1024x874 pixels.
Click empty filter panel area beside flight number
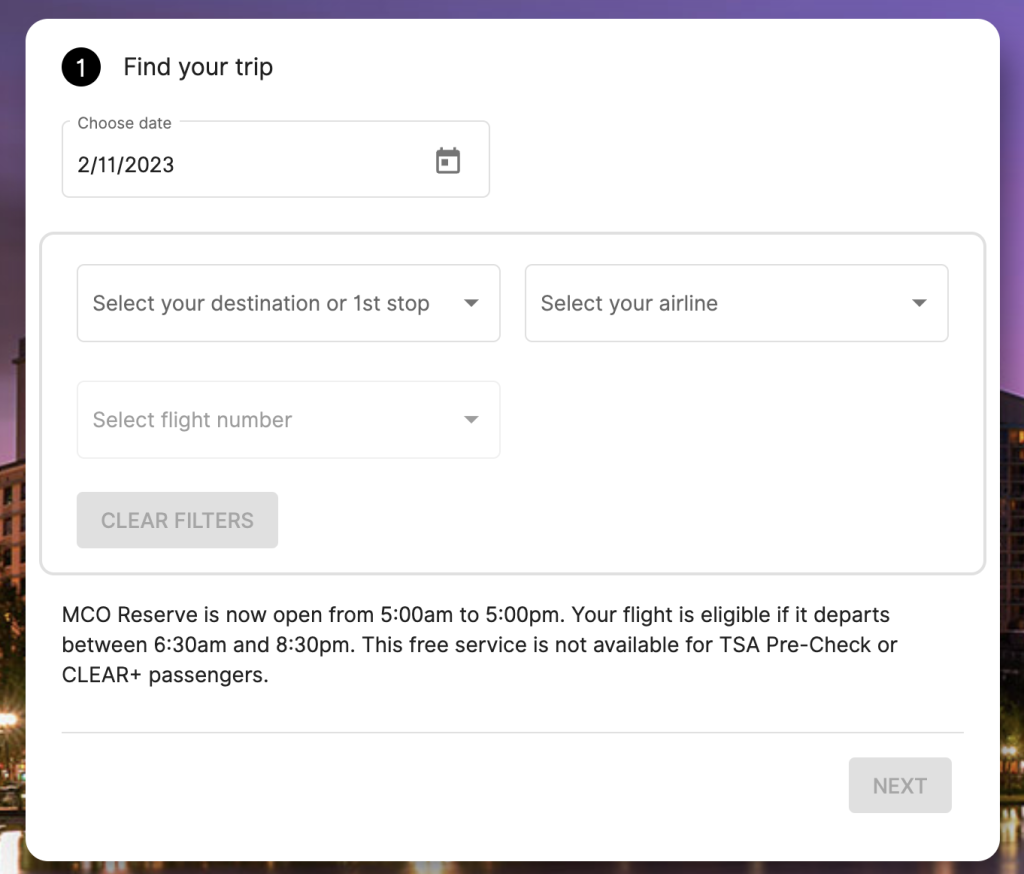click(x=736, y=419)
